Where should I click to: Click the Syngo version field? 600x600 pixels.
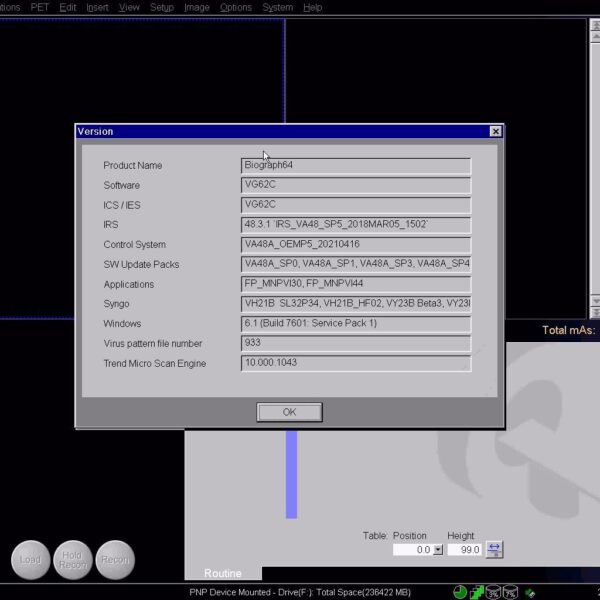(356, 304)
